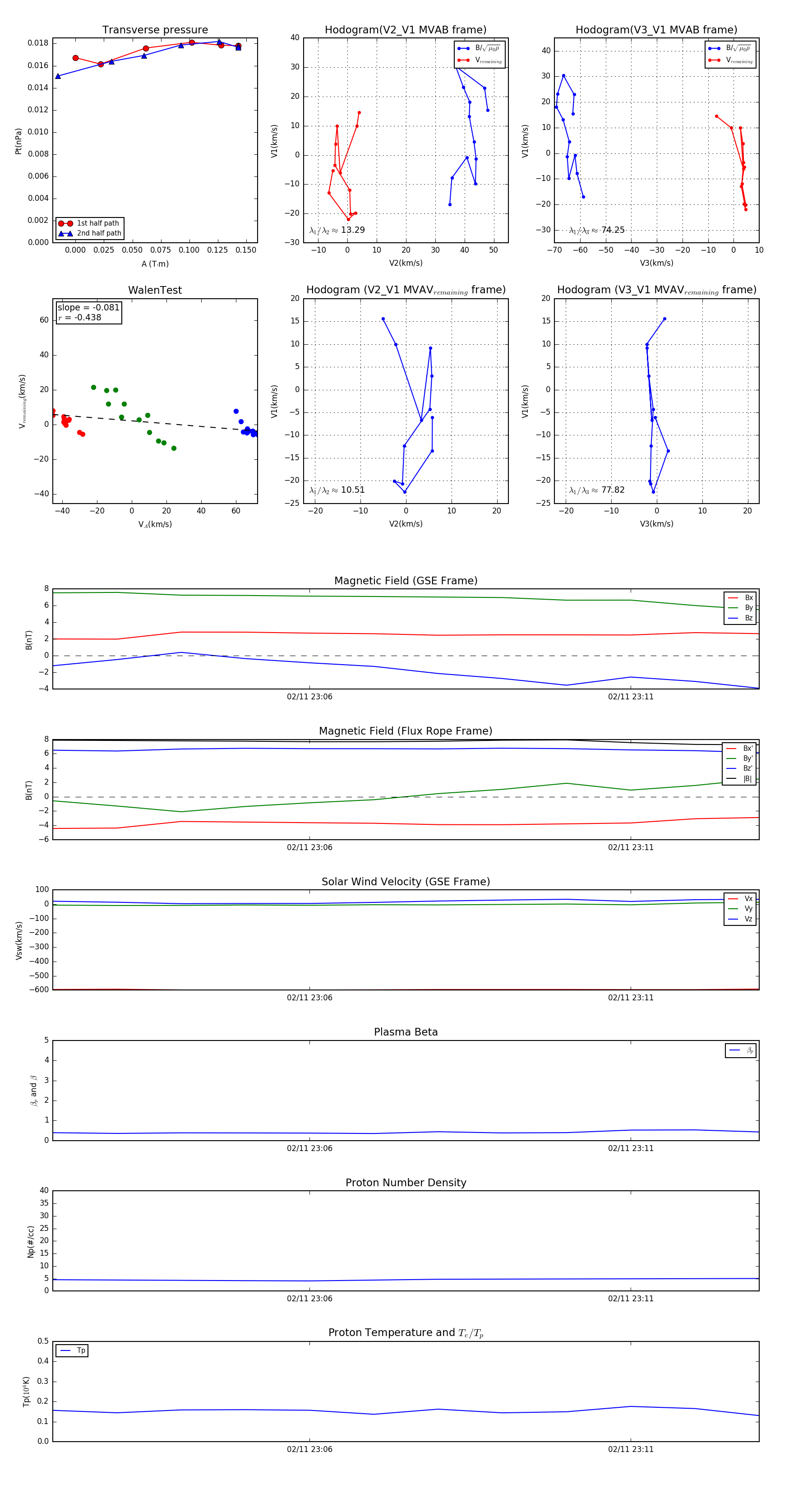
Task: Select the "Vsw(km/s)" y-axis label
Action: click(x=18, y=940)
